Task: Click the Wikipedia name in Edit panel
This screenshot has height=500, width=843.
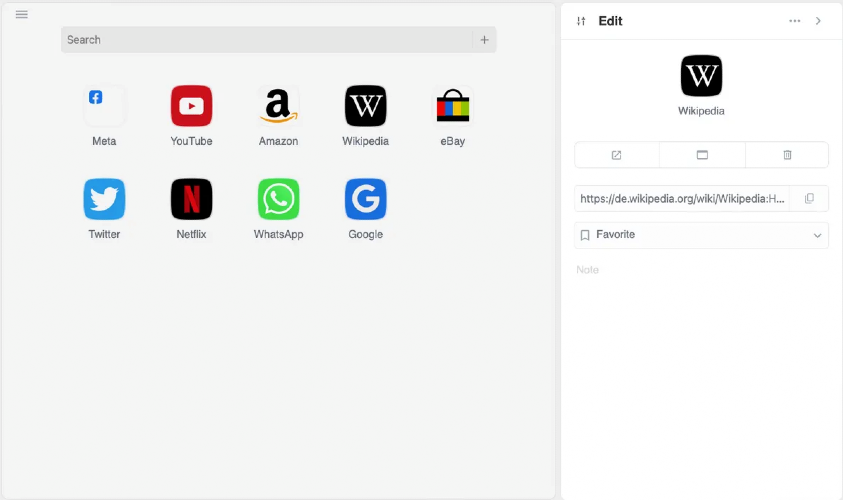Action: click(701, 111)
